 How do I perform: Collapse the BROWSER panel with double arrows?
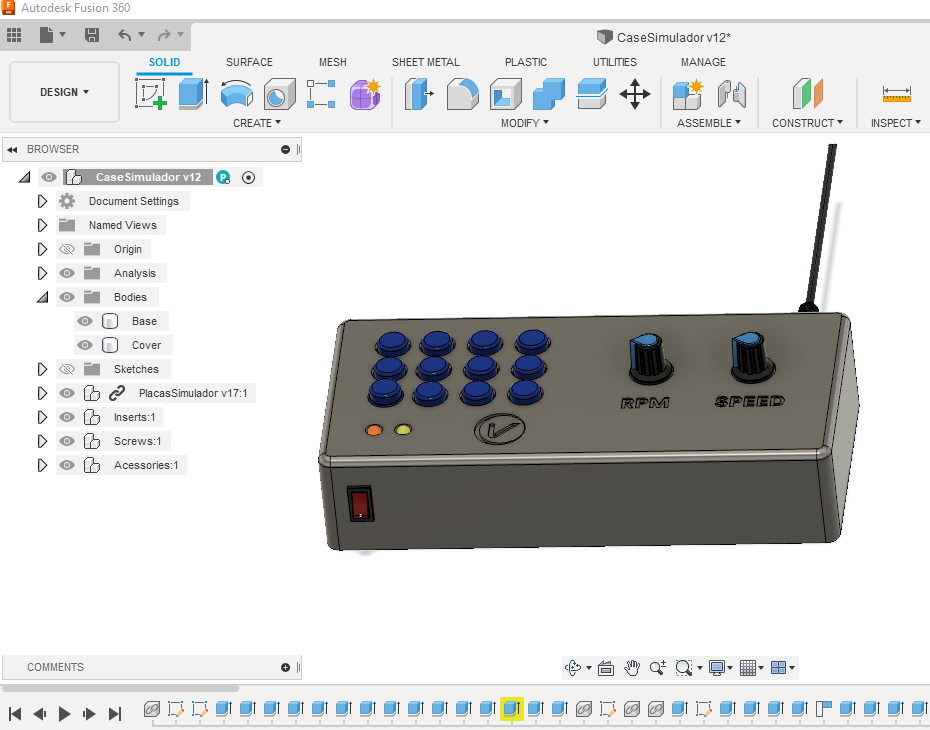pos(12,149)
